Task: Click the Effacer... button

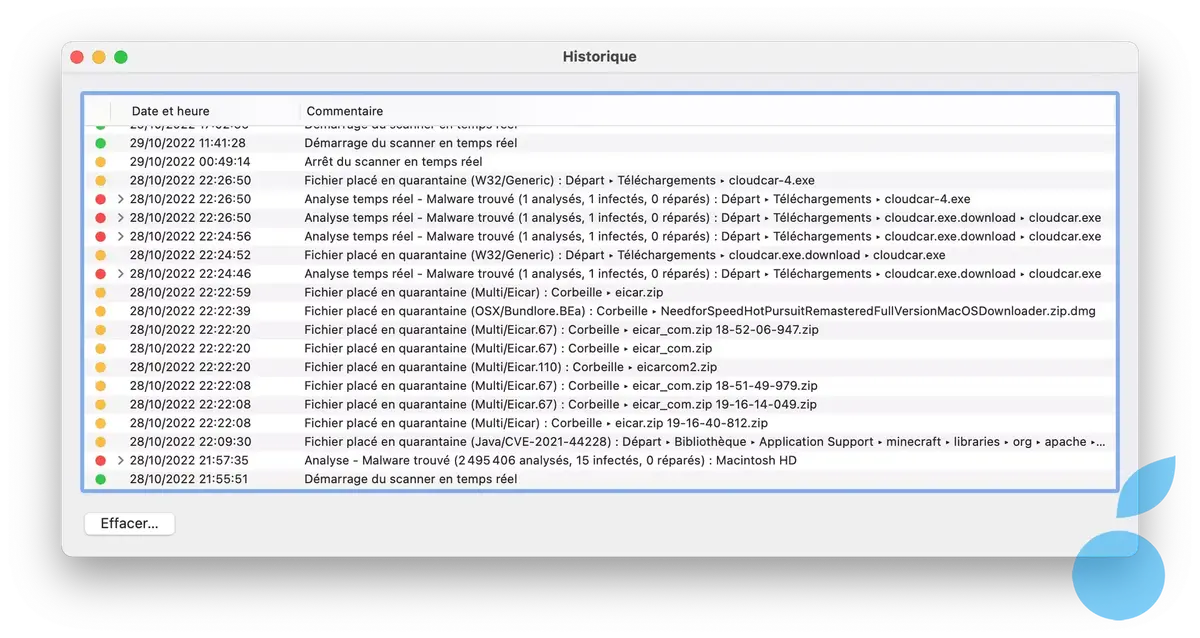Action: [x=129, y=524]
